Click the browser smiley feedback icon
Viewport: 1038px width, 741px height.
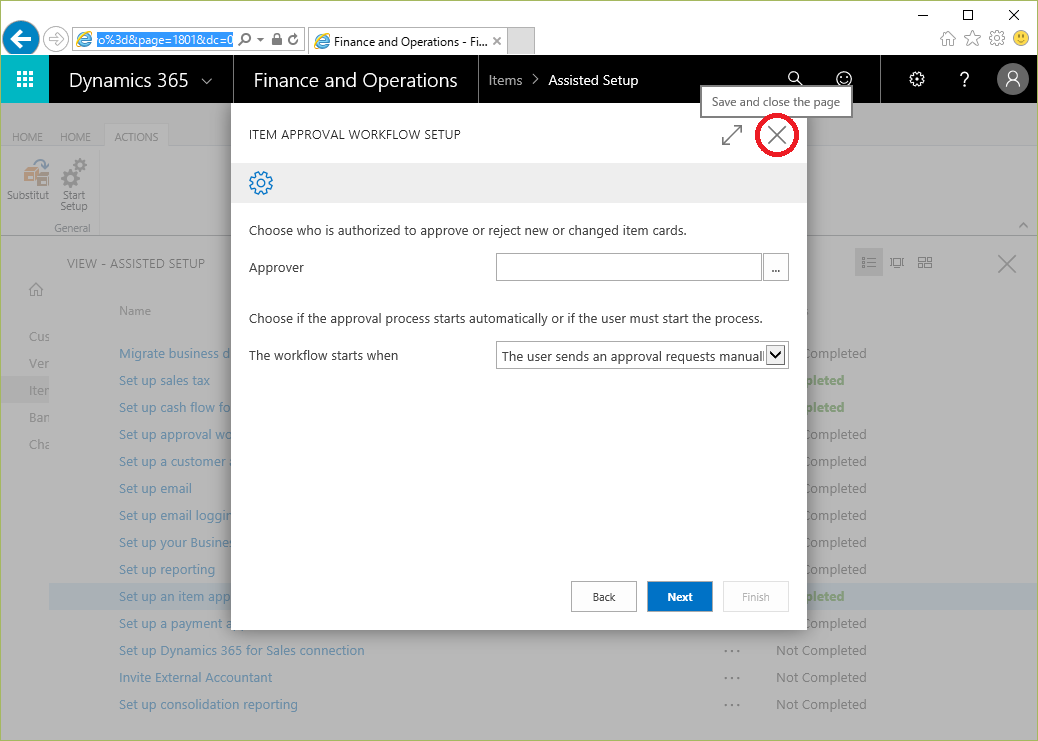(1021, 38)
